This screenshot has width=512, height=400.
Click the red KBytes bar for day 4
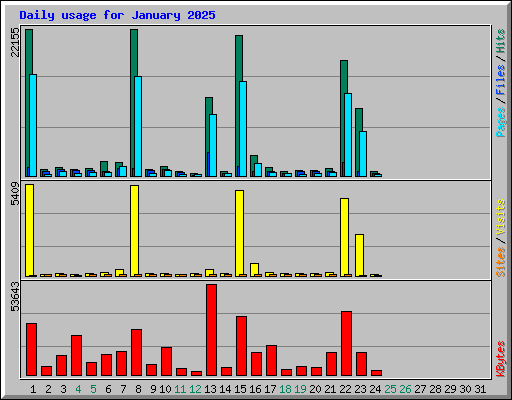(x=76, y=355)
